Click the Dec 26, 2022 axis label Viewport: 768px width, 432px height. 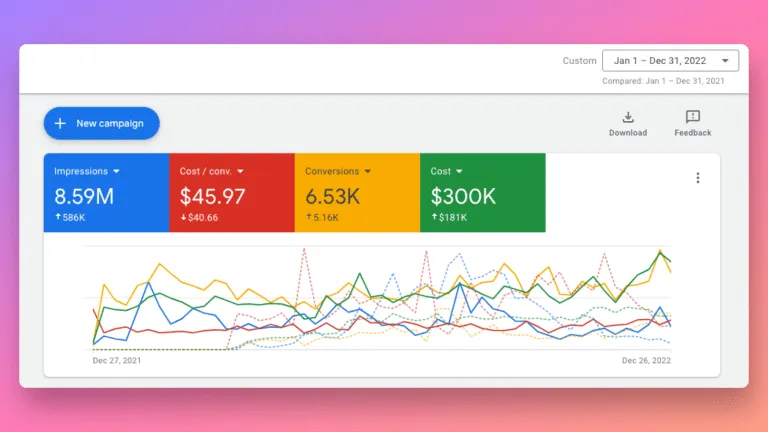[646, 360]
